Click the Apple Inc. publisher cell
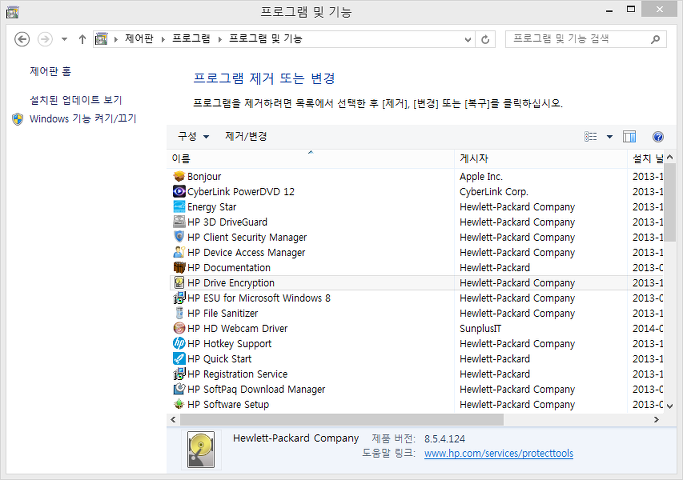The image size is (683, 480). [x=481, y=176]
